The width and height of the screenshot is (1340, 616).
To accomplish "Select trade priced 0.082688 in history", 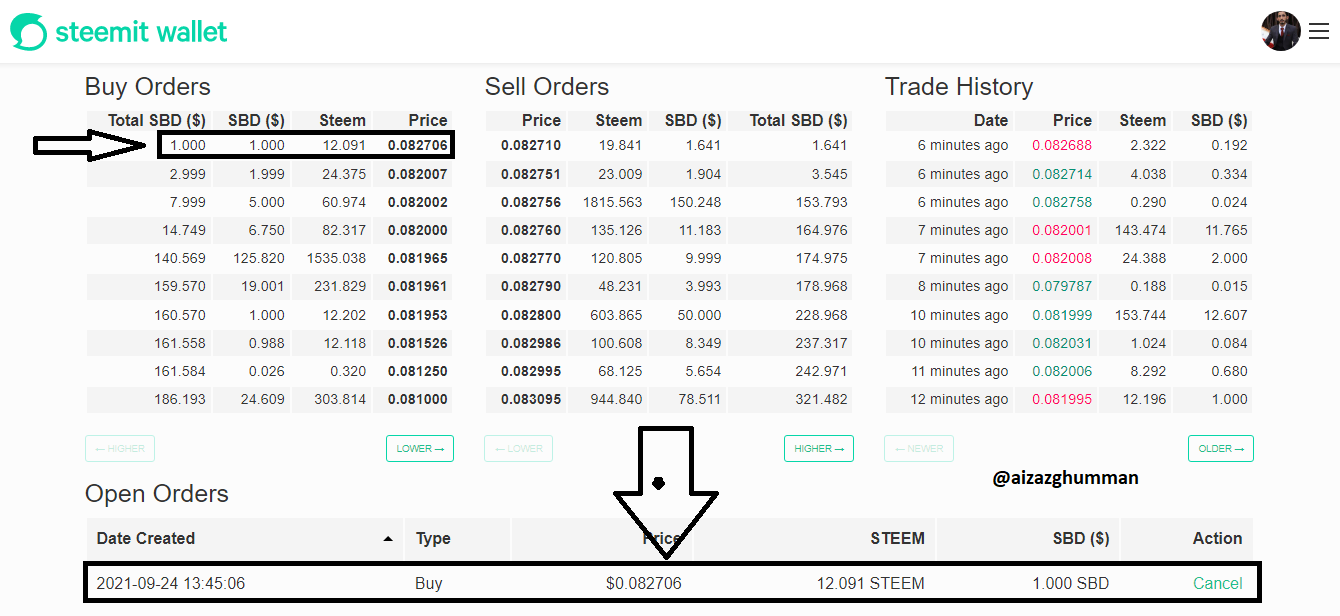I will (x=1069, y=146).
